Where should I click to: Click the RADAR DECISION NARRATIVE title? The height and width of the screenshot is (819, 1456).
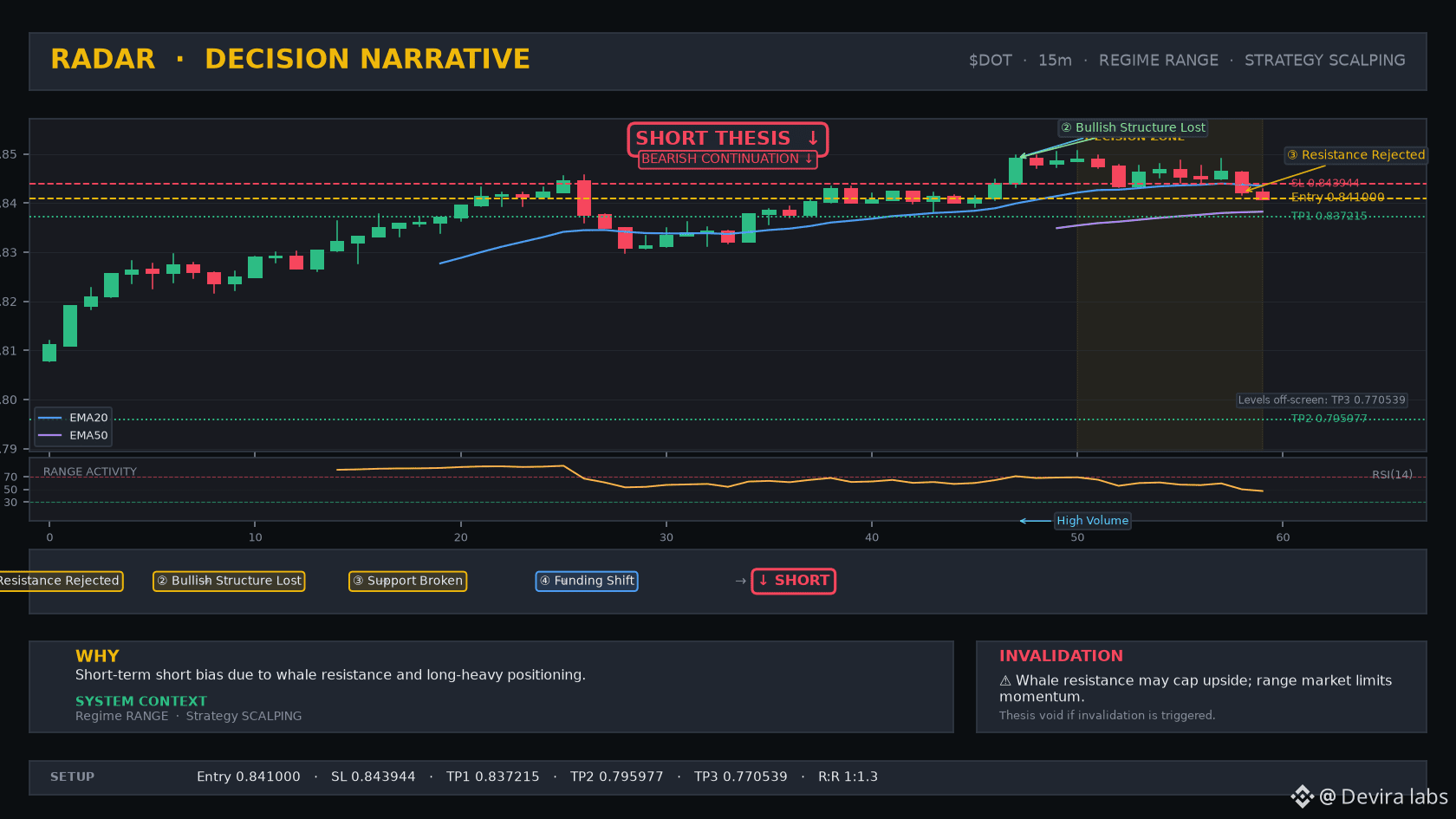point(290,59)
